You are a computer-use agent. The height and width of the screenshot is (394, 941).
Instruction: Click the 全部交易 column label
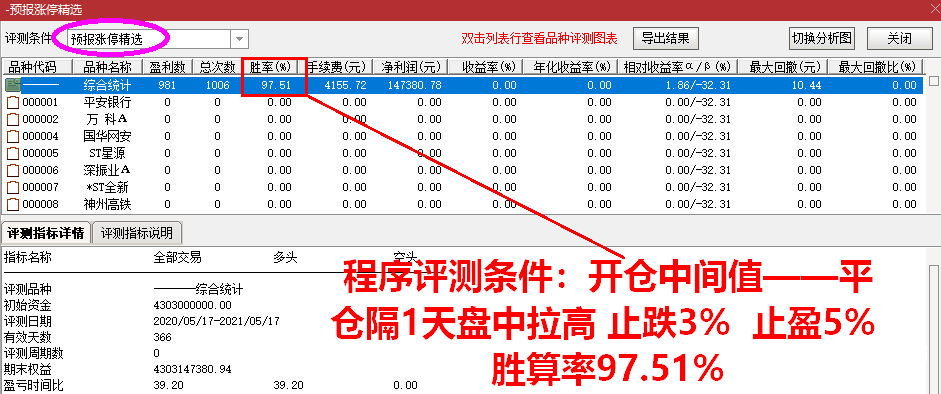pyautogui.click(x=178, y=258)
